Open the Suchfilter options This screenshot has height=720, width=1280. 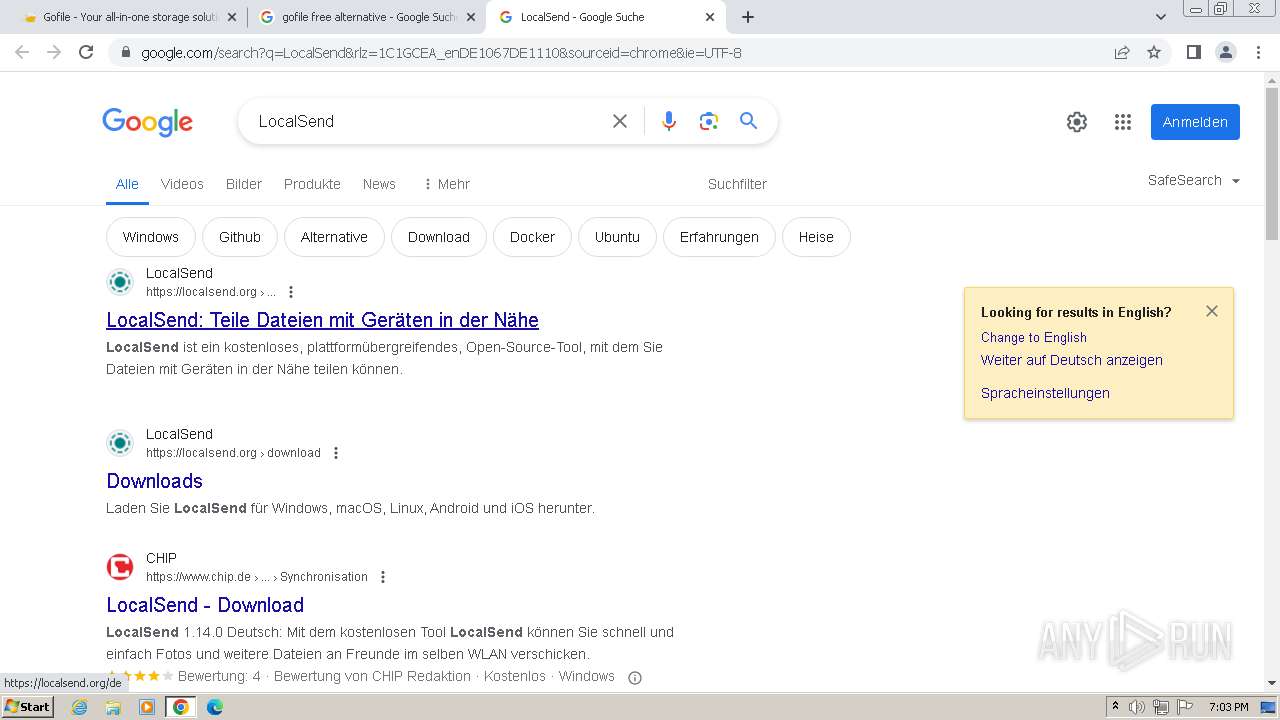(x=737, y=184)
